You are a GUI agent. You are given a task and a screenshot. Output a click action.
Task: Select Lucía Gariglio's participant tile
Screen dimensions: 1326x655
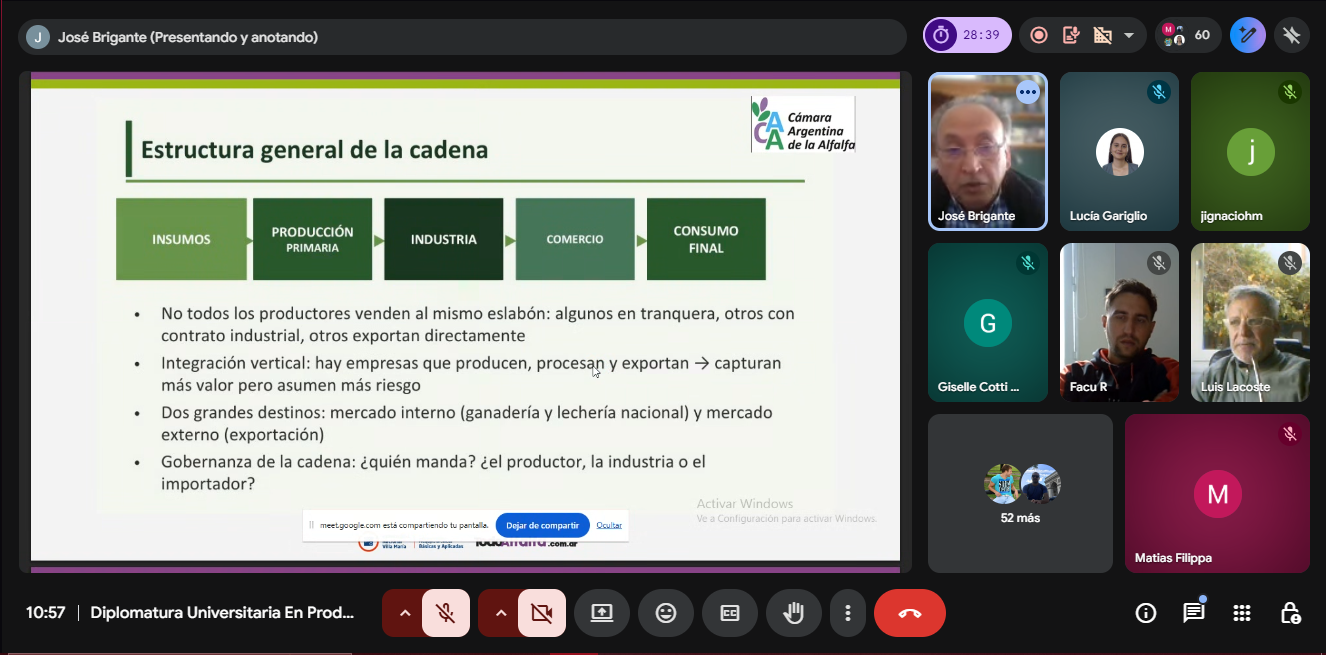1119,151
